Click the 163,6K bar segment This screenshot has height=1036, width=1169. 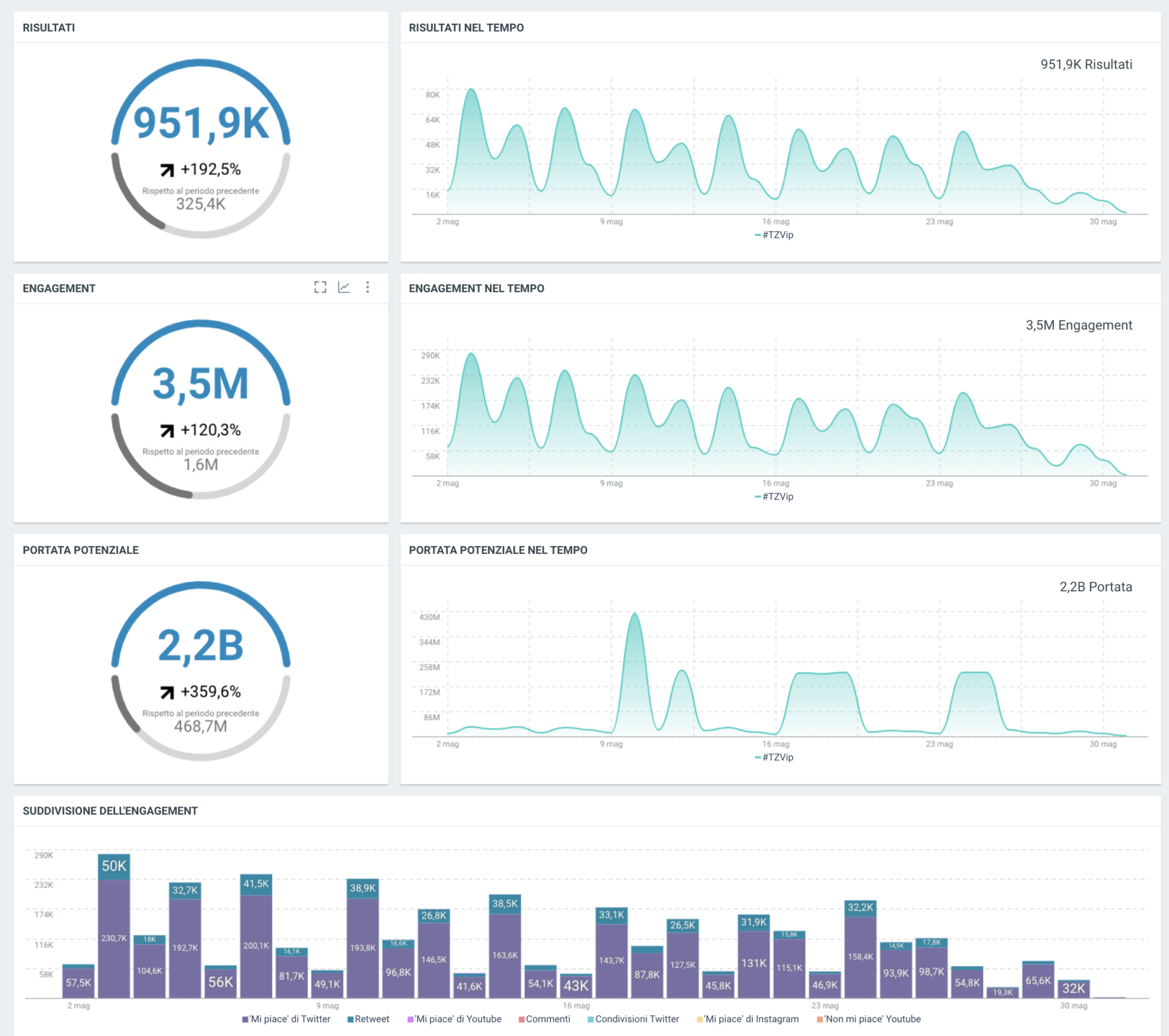point(505,956)
